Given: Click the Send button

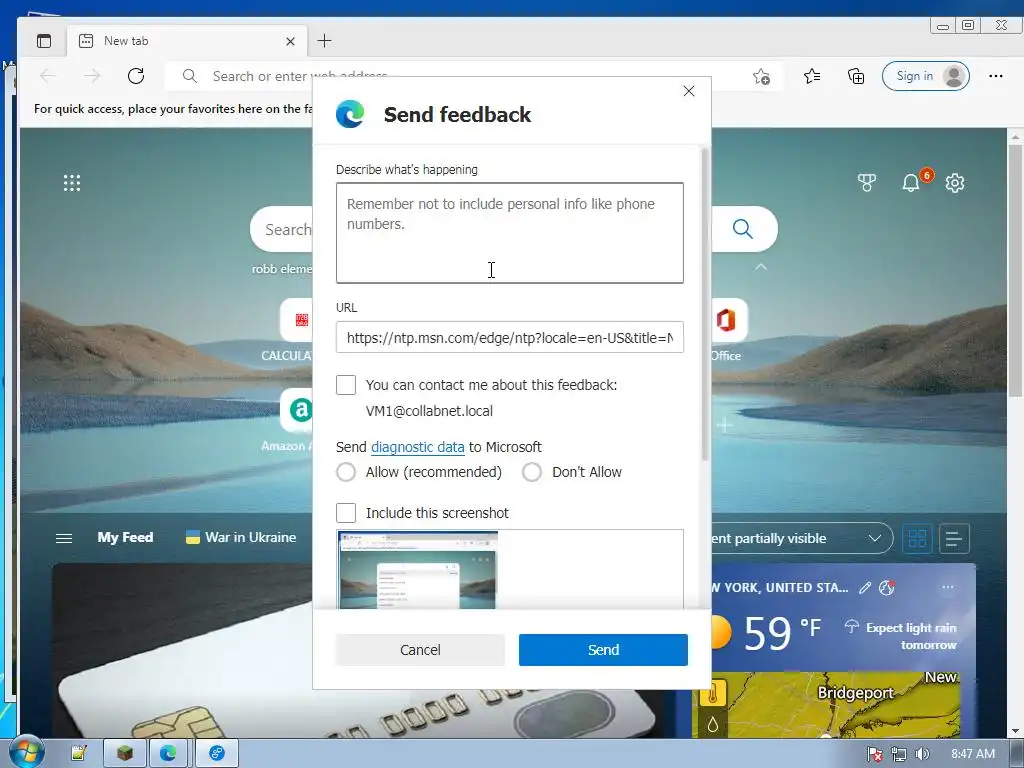Looking at the screenshot, I should pos(603,650).
